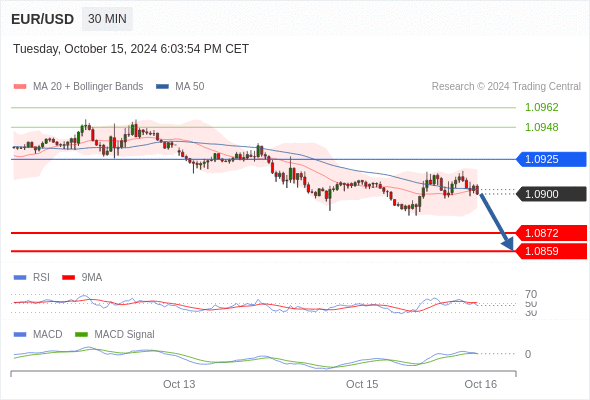
Task: Click the green 1.0962 resistance label
Action: point(541,107)
